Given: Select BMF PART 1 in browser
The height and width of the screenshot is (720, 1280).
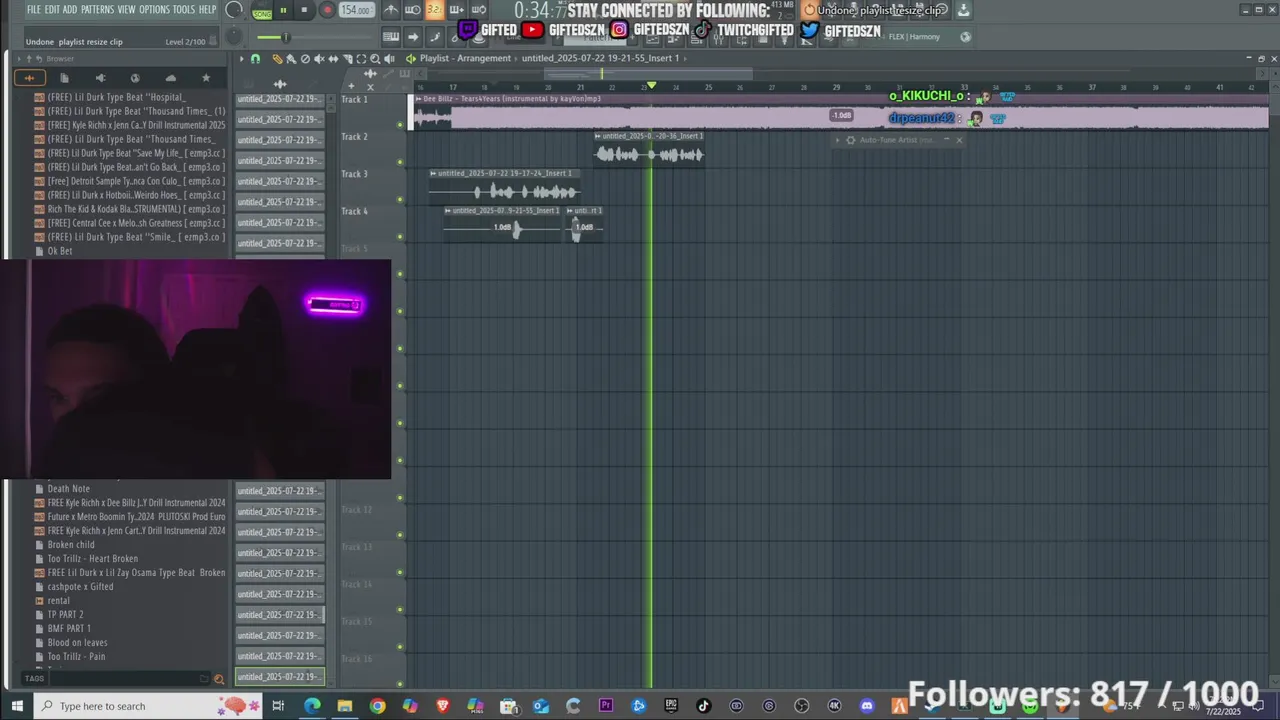Looking at the screenshot, I should (x=69, y=629).
